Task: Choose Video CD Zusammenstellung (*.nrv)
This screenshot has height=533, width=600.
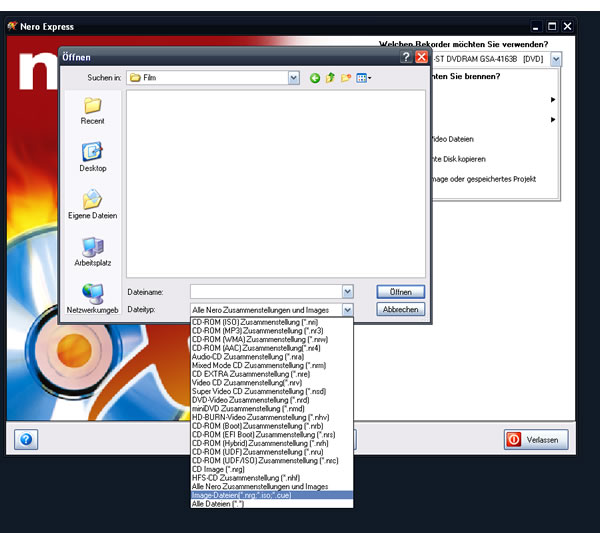Action: [272, 383]
